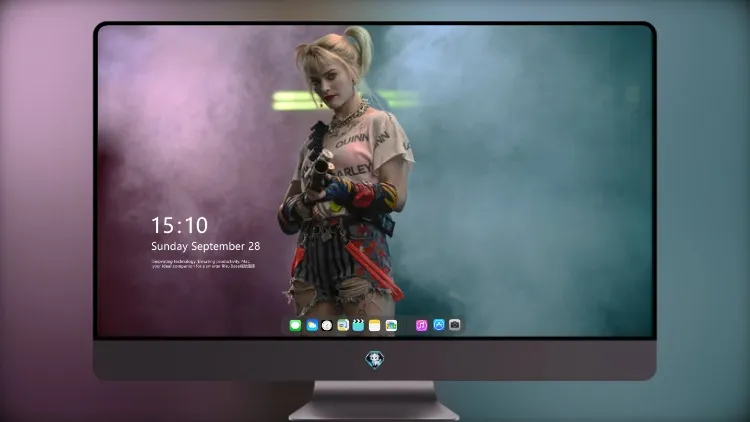This screenshot has height=422, width=750.
Task: Click the 15:10 clock widget
Action: coord(179,225)
